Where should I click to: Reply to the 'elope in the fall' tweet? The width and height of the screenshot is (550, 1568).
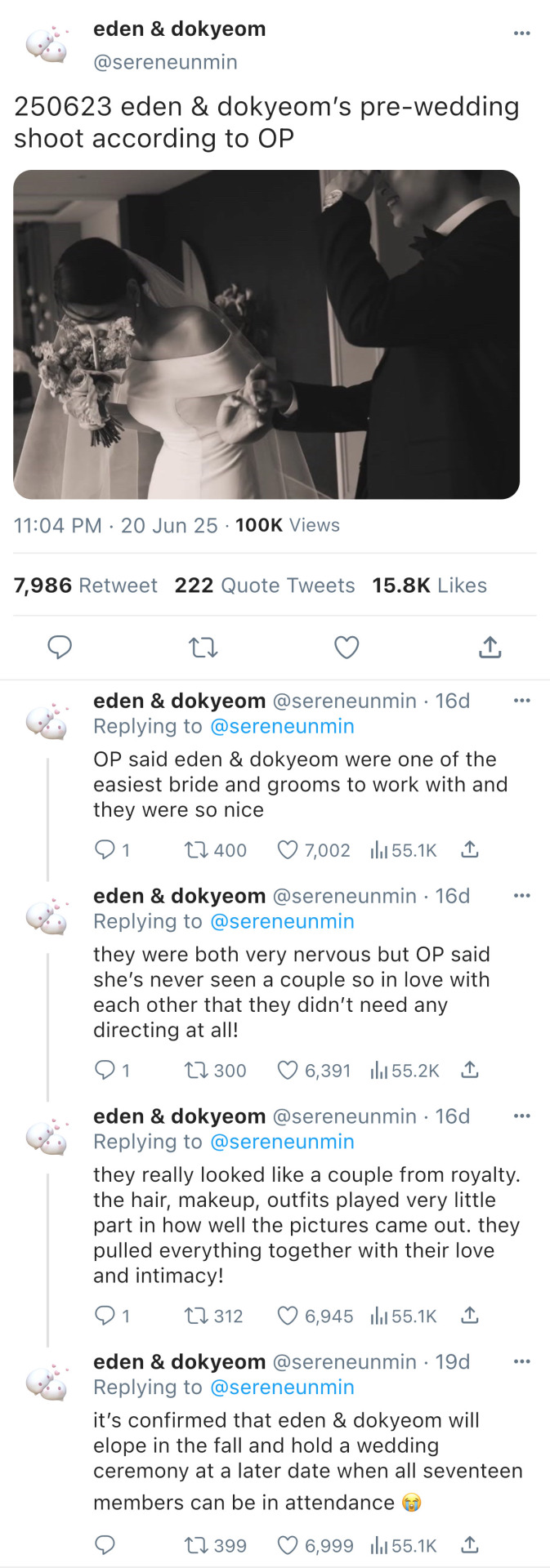105,1545
